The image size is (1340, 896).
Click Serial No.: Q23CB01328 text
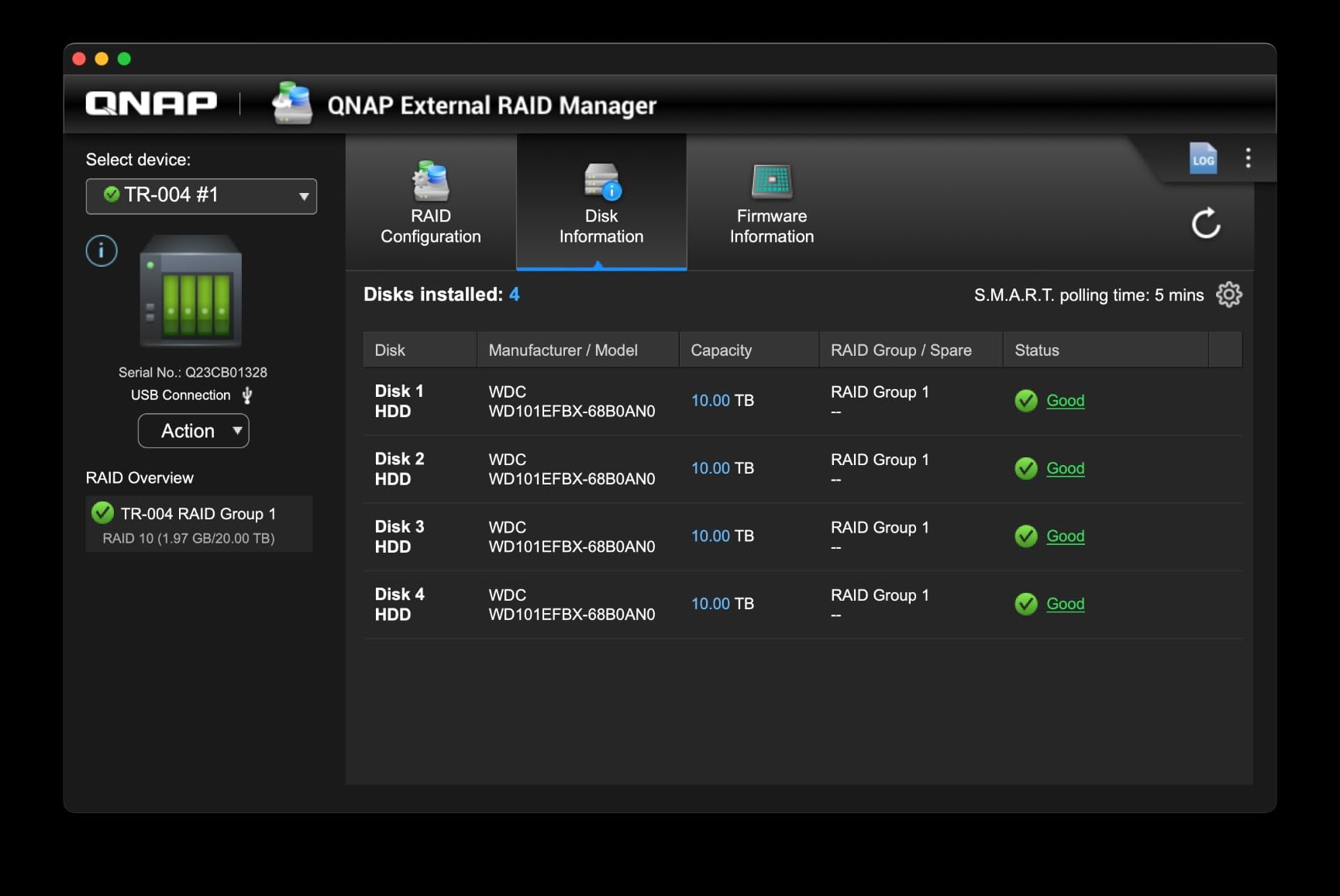(x=193, y=372)
